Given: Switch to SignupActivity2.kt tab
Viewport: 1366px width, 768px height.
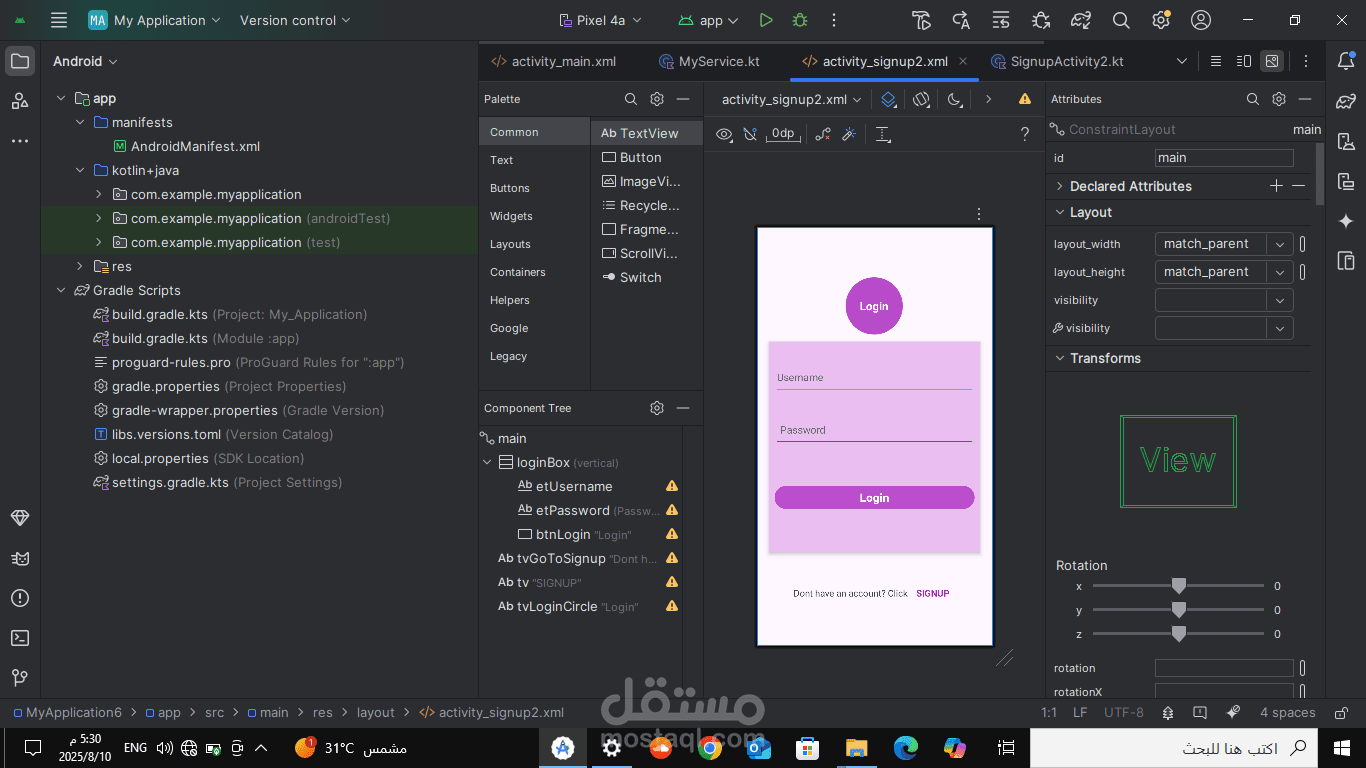Looking at the screenshot, I should pos(1056,61).
